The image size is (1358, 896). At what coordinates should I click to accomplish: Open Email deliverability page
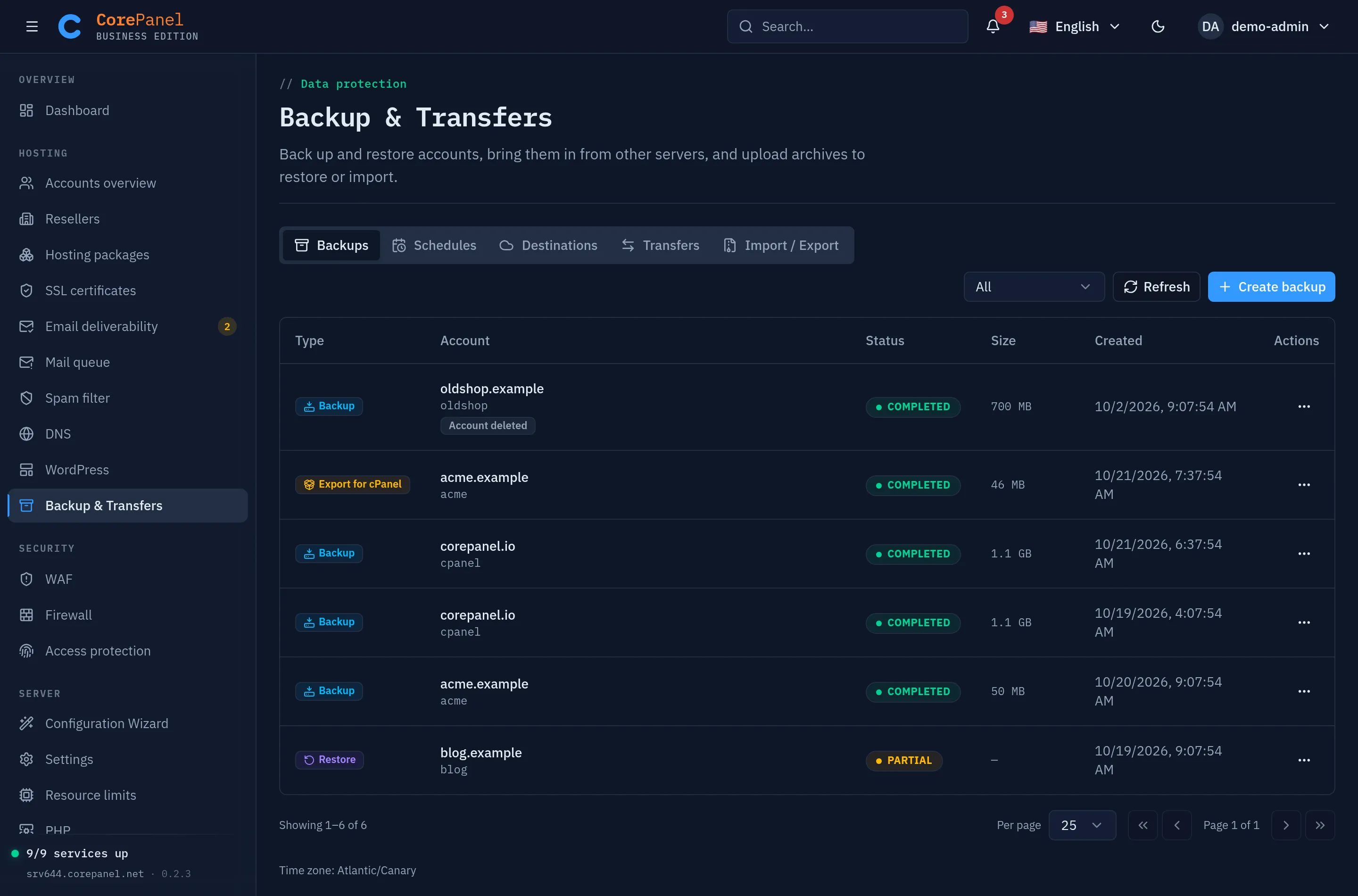(x=128, y=326)
